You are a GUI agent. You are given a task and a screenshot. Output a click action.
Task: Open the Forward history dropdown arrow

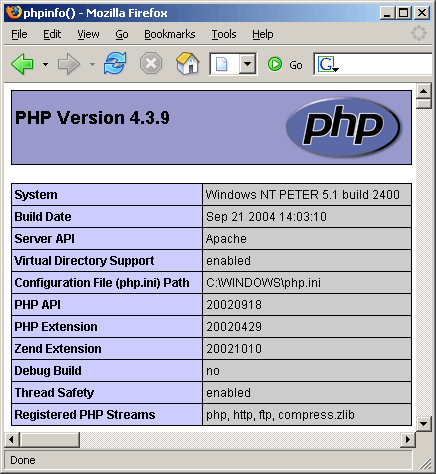[x=92, y=64]
